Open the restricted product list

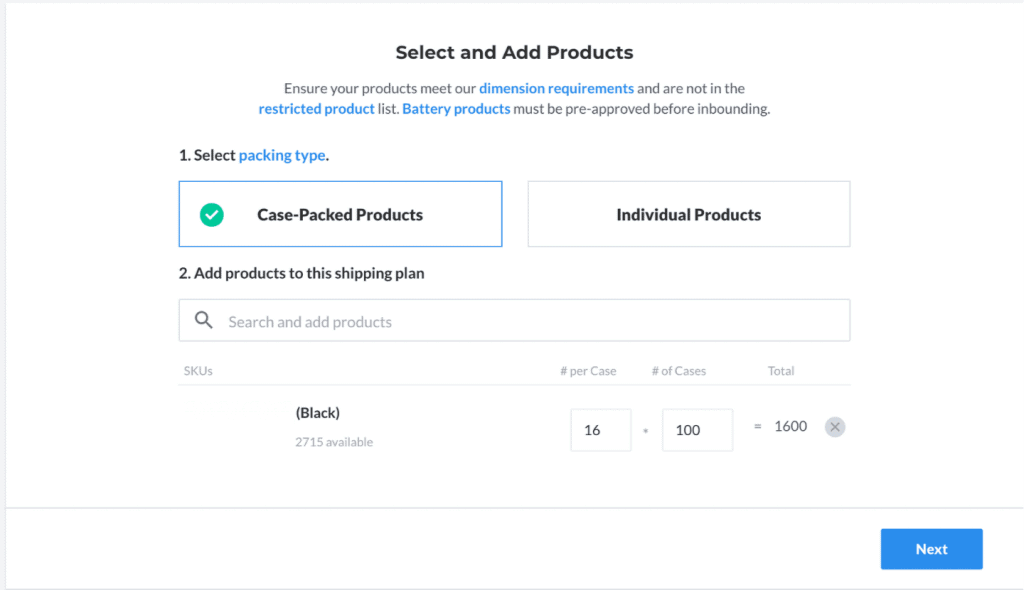click(x=316, y=108)
